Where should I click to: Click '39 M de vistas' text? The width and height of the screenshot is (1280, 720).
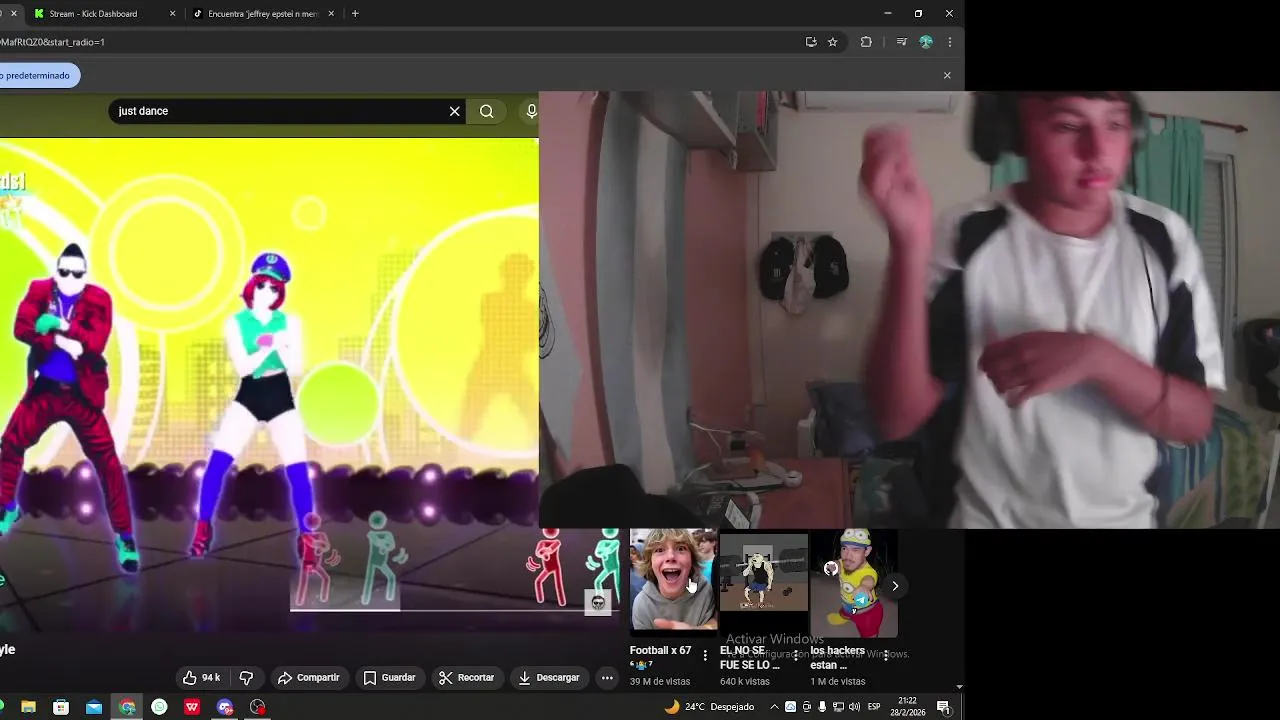pos(660,682)
